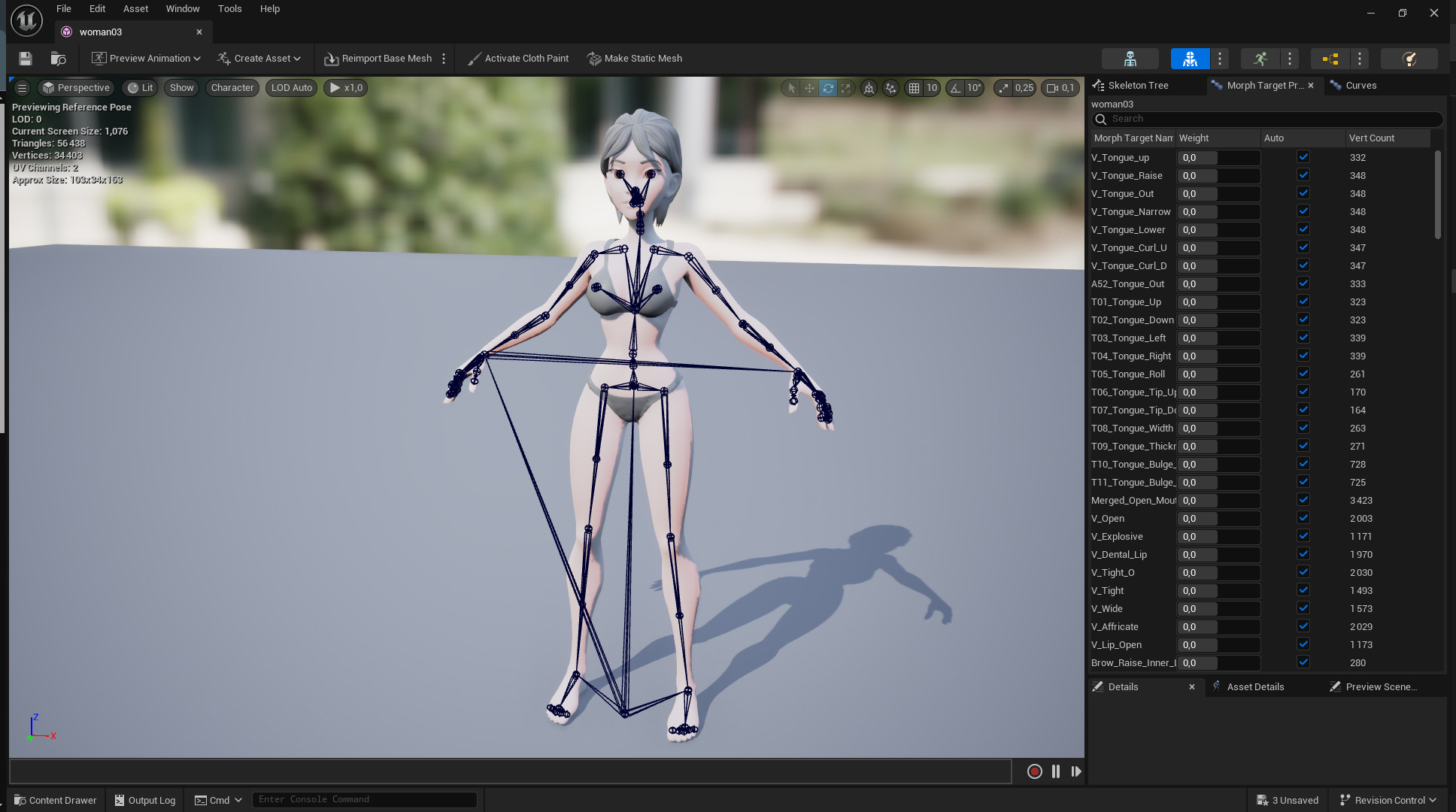Open the Tools menu
1456x812 pixels.
pos(229,9)
